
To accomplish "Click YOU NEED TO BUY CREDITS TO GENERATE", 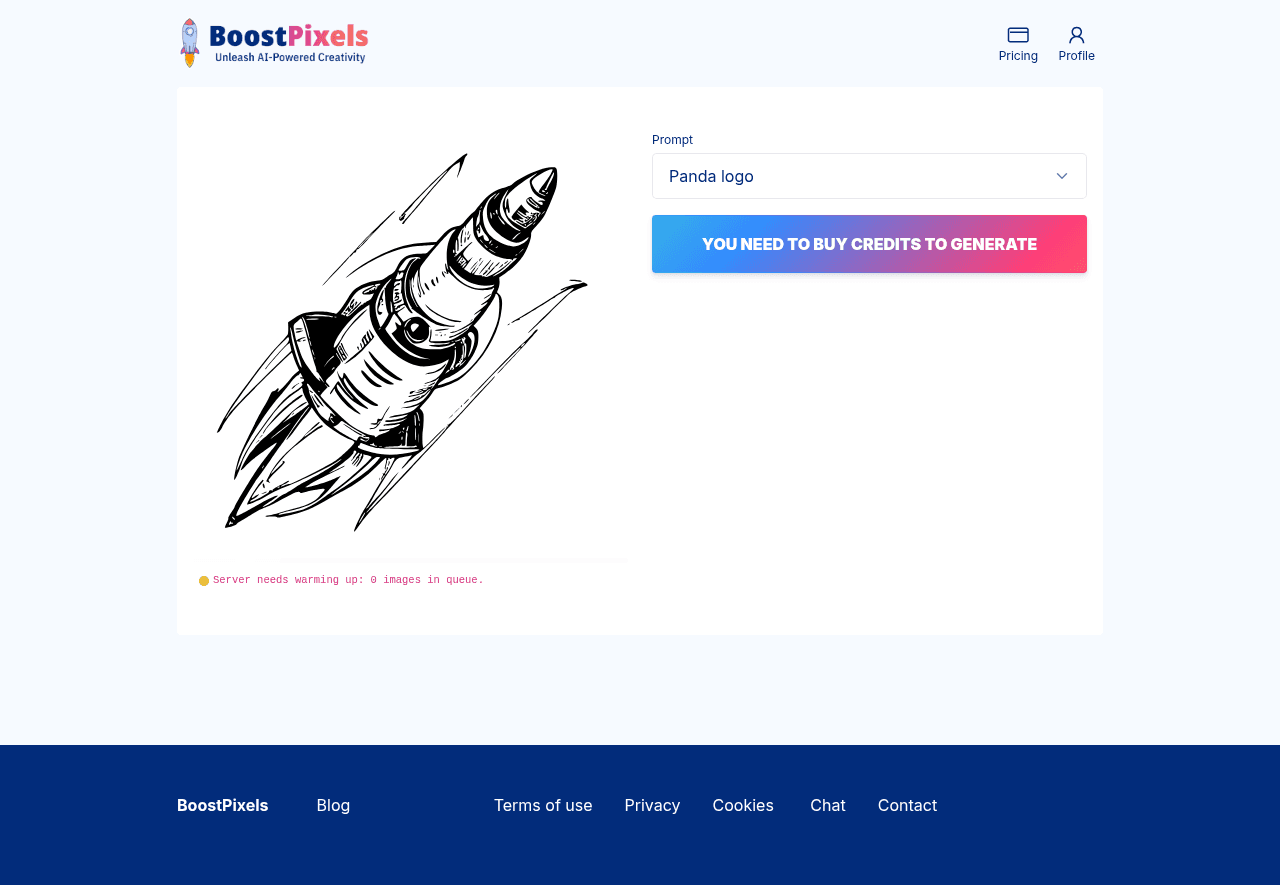I will click(x=869, y=243).
